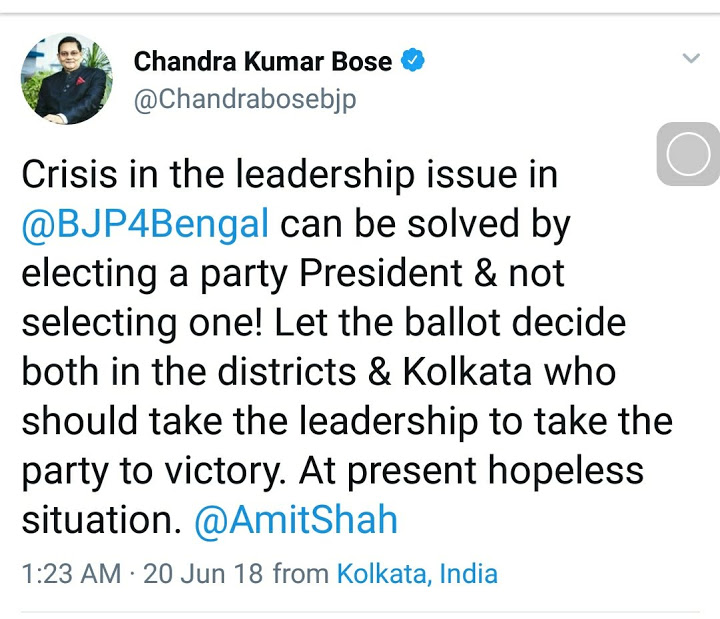This screenshot has width=720, height=619.
Task: Open the Kolkata, India location link
Action: click(417, 574)
